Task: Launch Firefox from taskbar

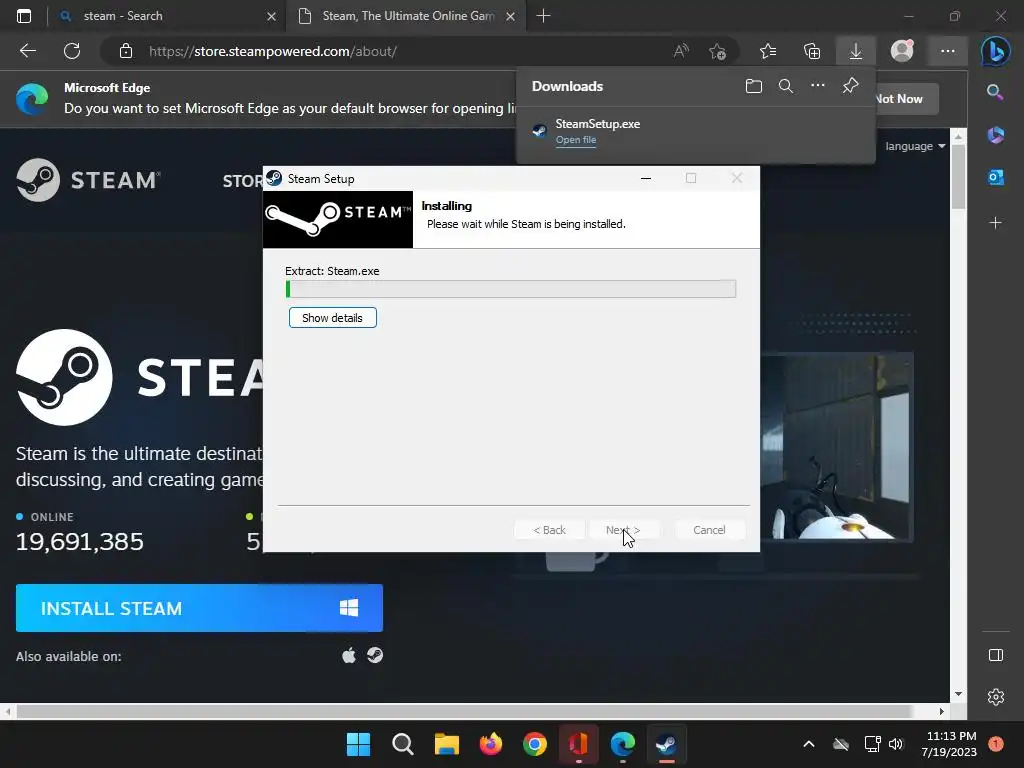Action: (490, 744)
